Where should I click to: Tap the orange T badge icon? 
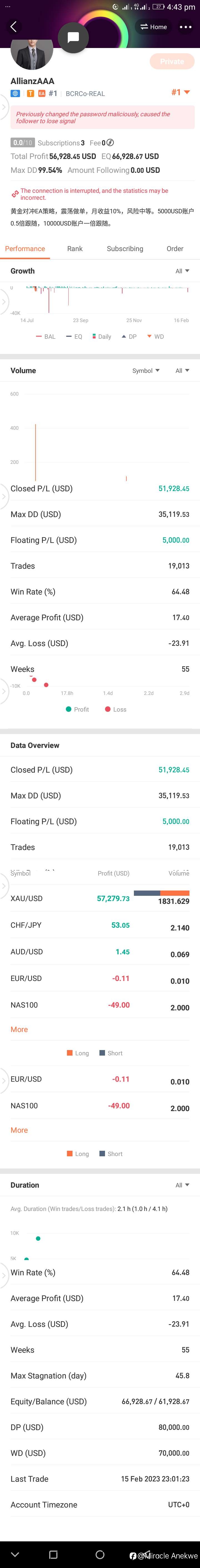31,93
